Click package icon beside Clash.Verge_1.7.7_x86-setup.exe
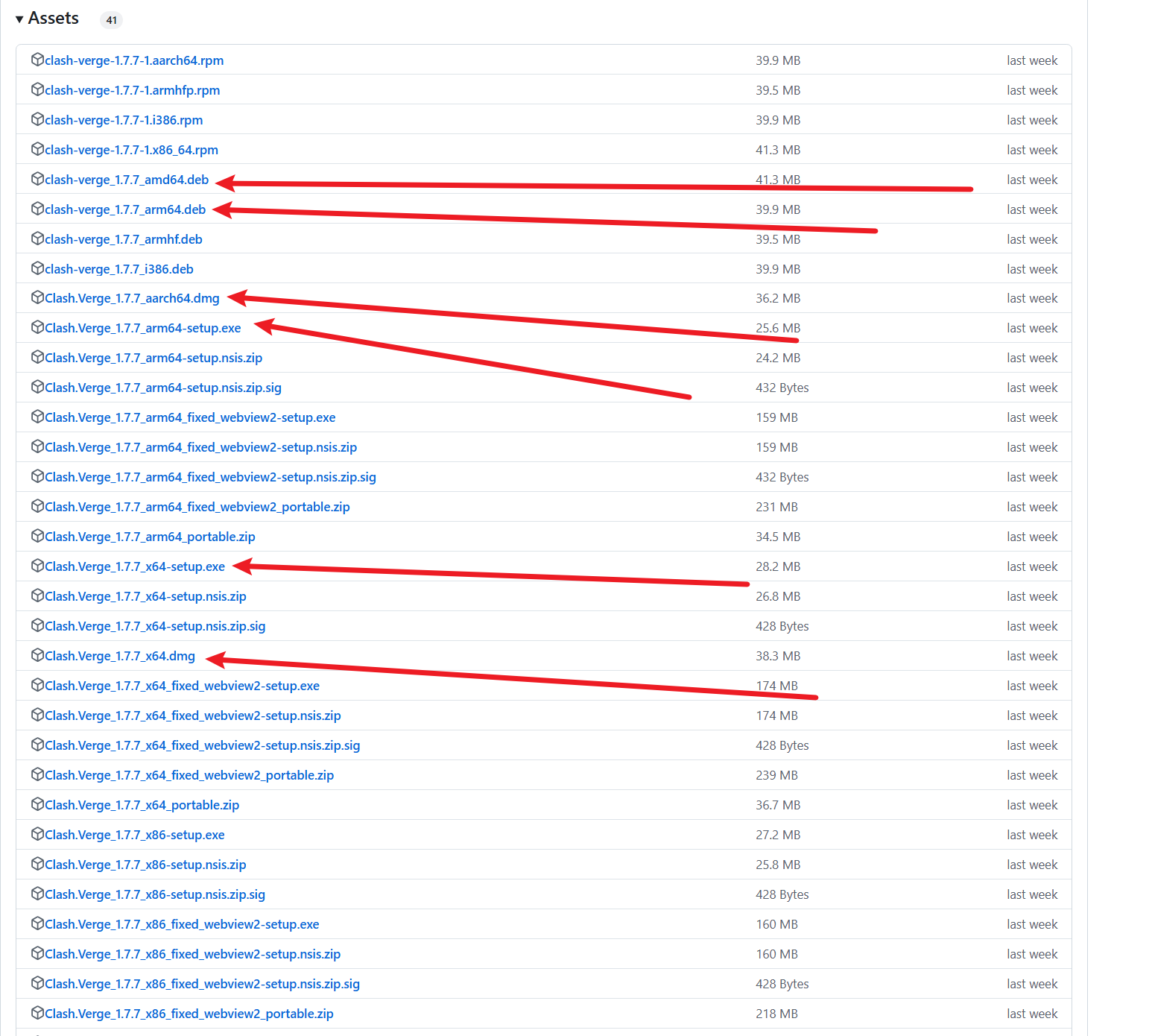Screen dimensions: 1152x1036 click(x=37, y=834)
